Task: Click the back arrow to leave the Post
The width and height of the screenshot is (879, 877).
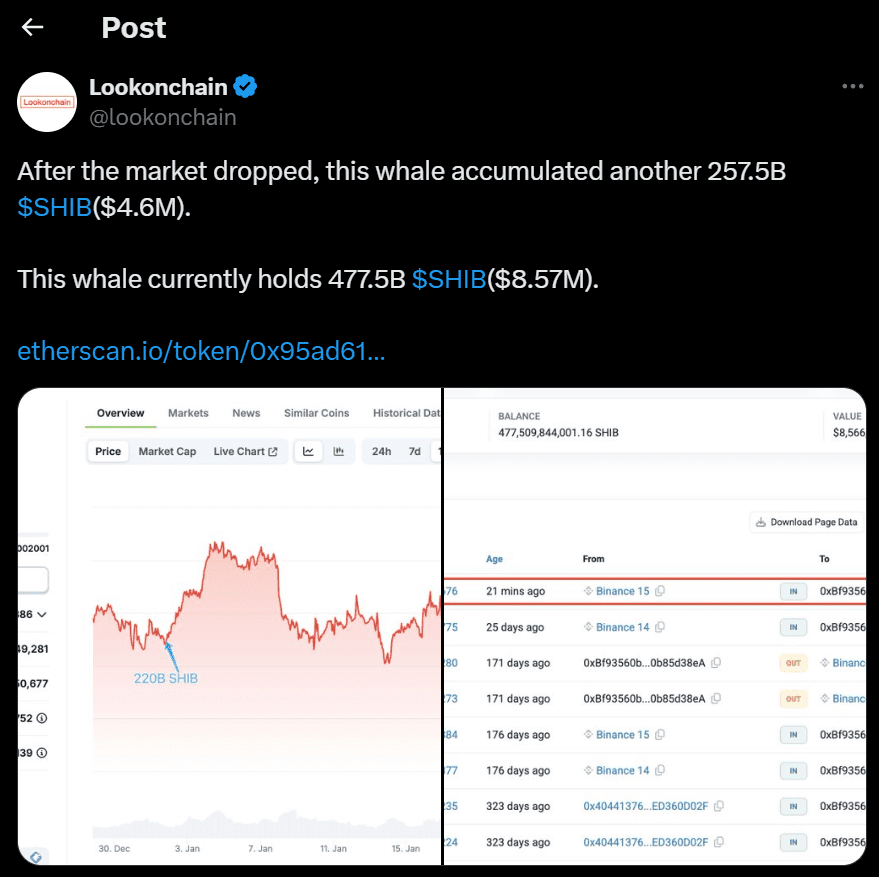Action: coord(31,27)
